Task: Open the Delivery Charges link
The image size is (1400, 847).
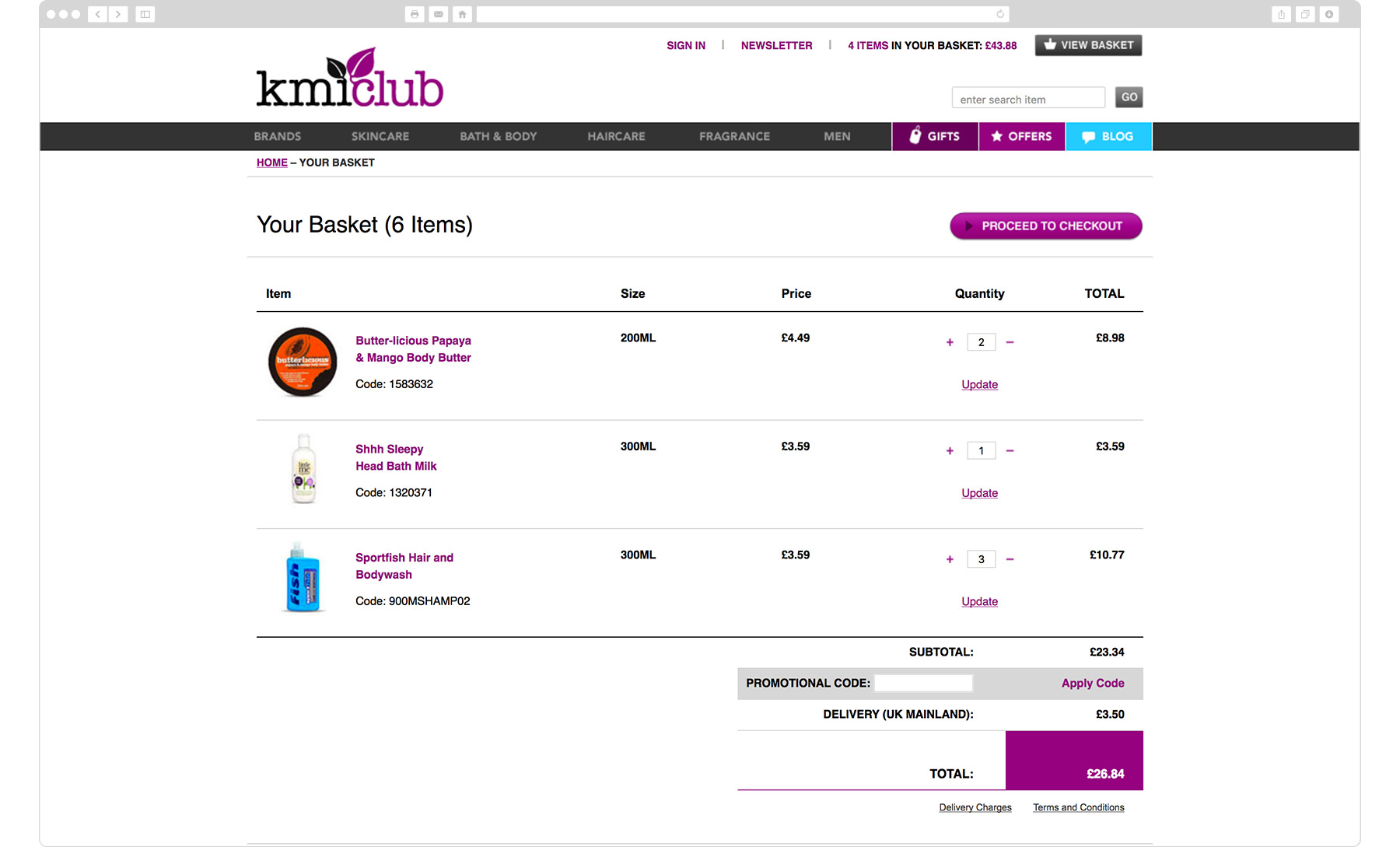Action: [975, 807]
